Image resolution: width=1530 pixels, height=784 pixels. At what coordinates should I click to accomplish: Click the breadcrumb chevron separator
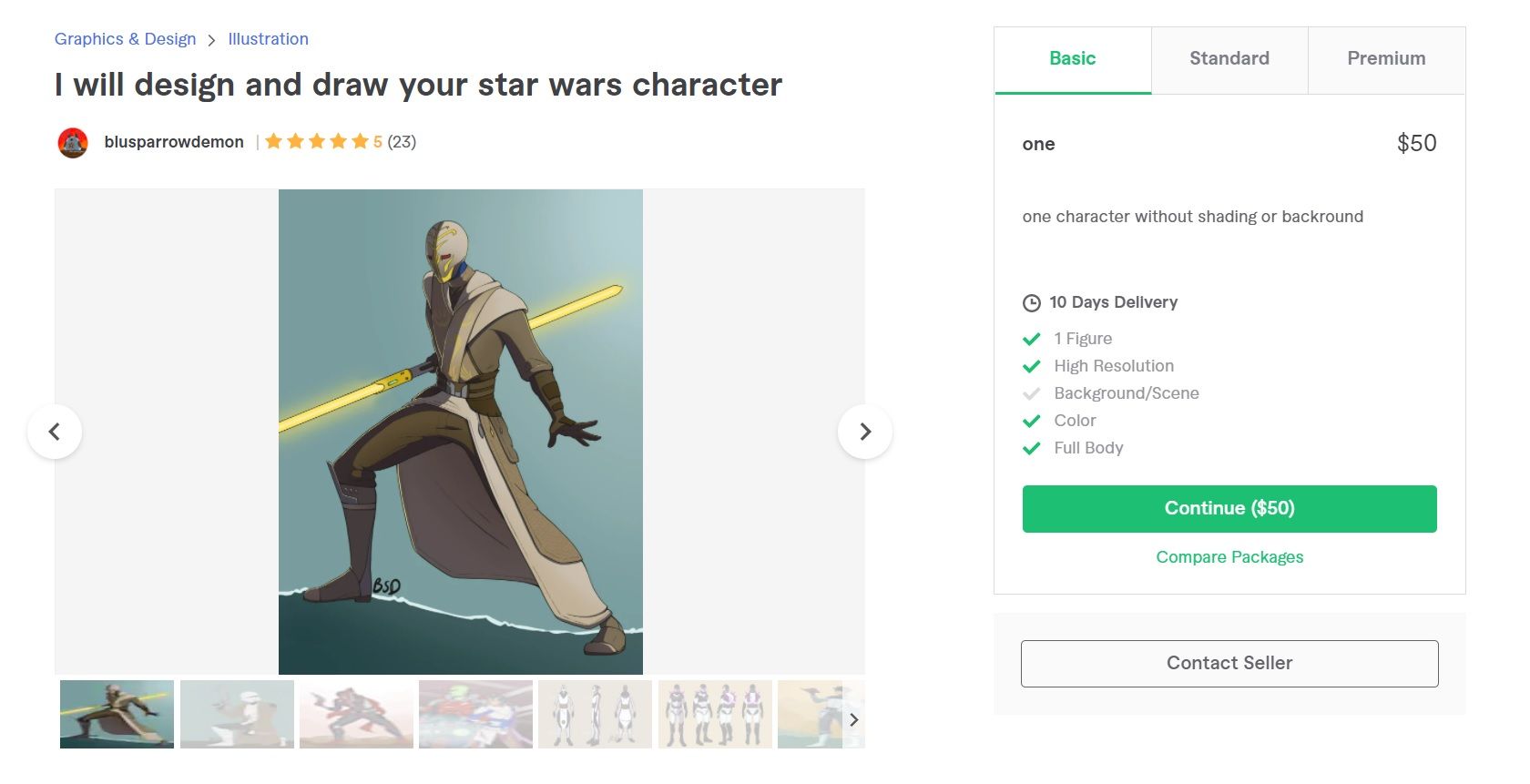[x=211, y=40]
